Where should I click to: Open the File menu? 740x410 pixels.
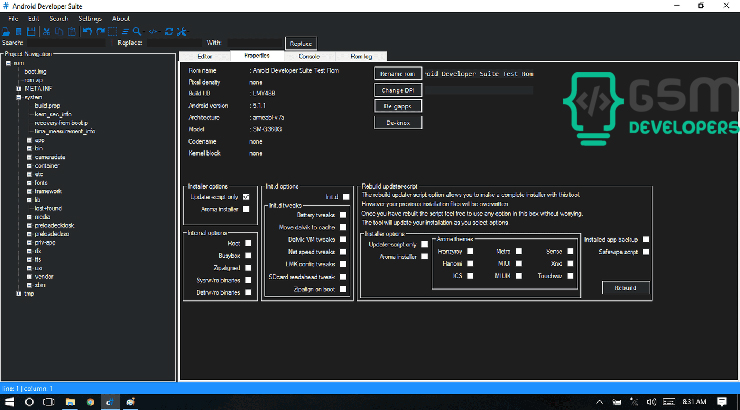(x=13, y=18)
